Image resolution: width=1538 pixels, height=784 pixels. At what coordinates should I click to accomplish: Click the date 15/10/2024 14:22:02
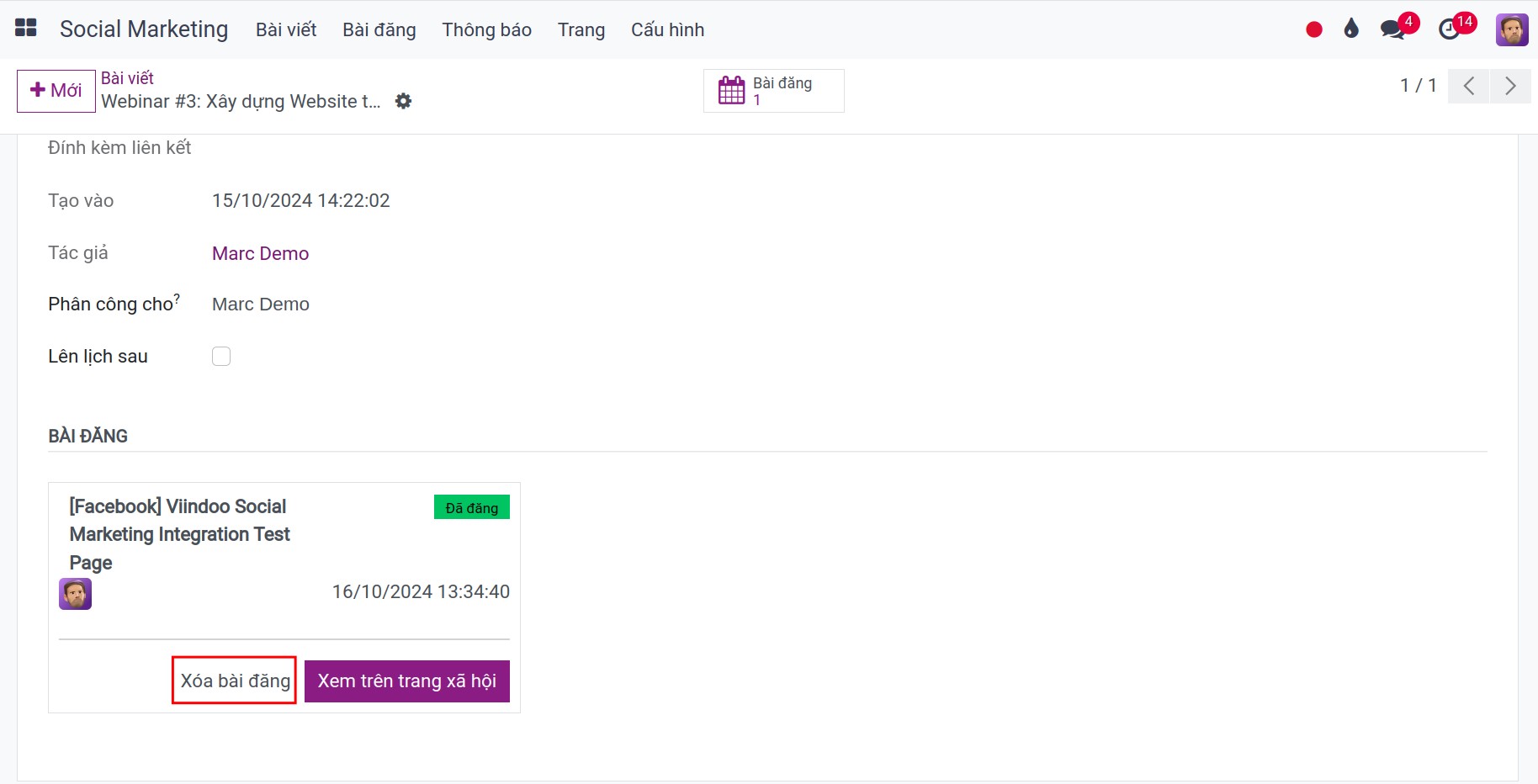(301, 200)
